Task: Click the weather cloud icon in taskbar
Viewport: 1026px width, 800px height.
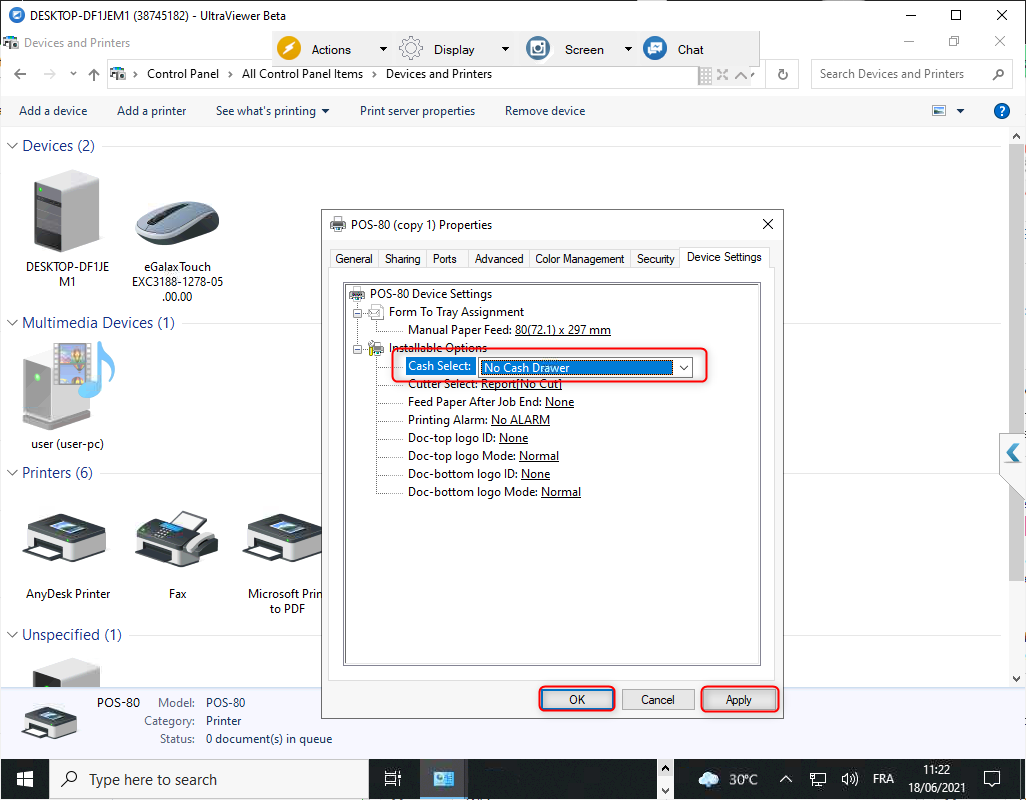Action: (709, 779)
